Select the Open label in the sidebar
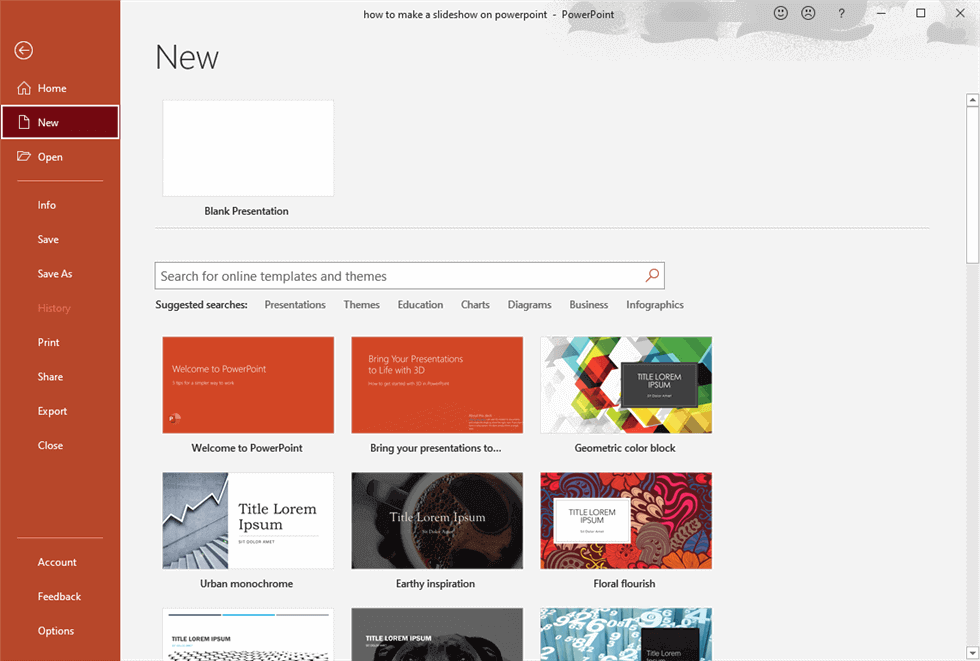Image resolution: width=980 pixels, height=661 pixels. pyautogui.click(x=50, y=157)
